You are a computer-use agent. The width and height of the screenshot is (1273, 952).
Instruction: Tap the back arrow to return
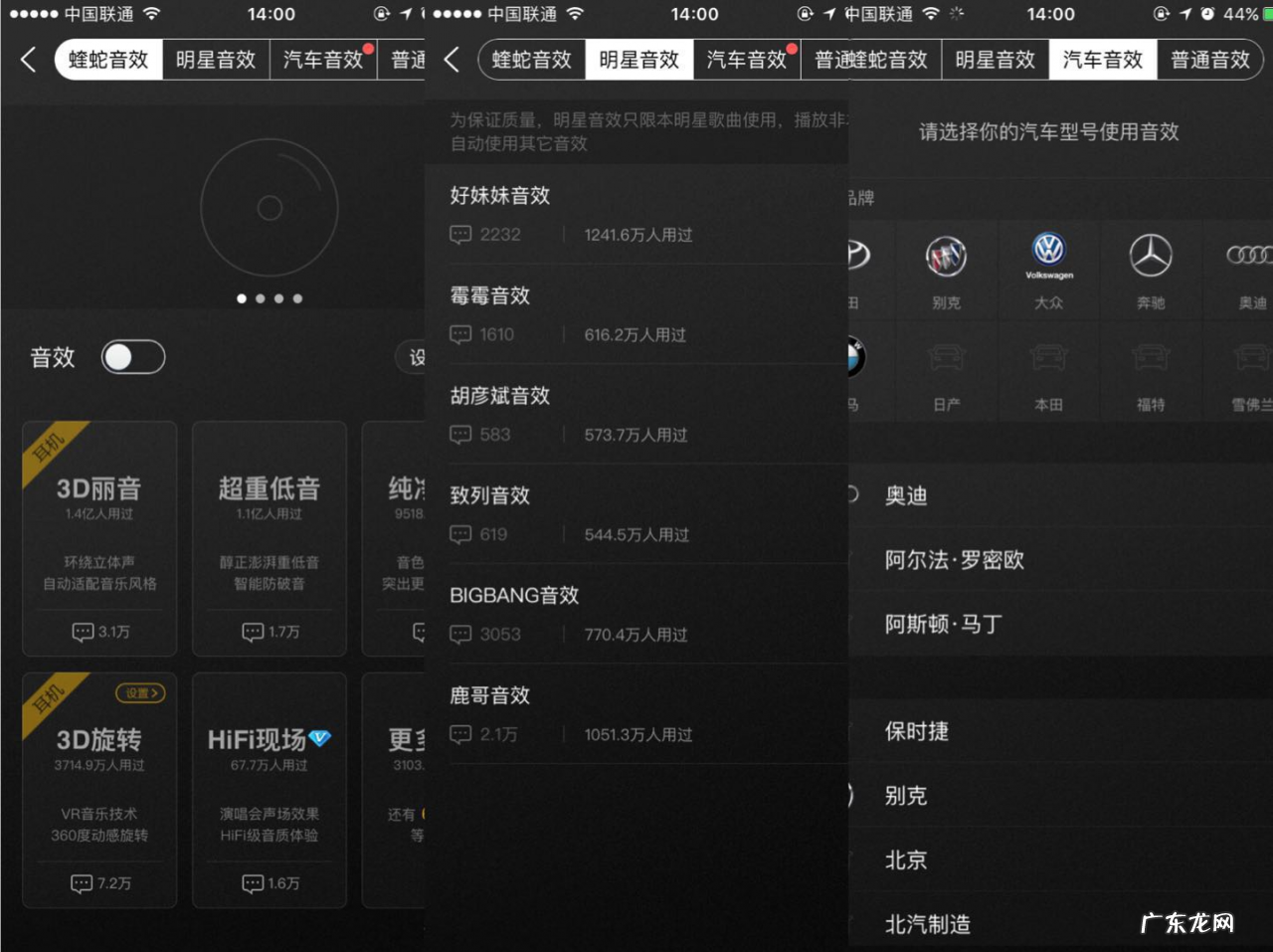coord(28,59)
